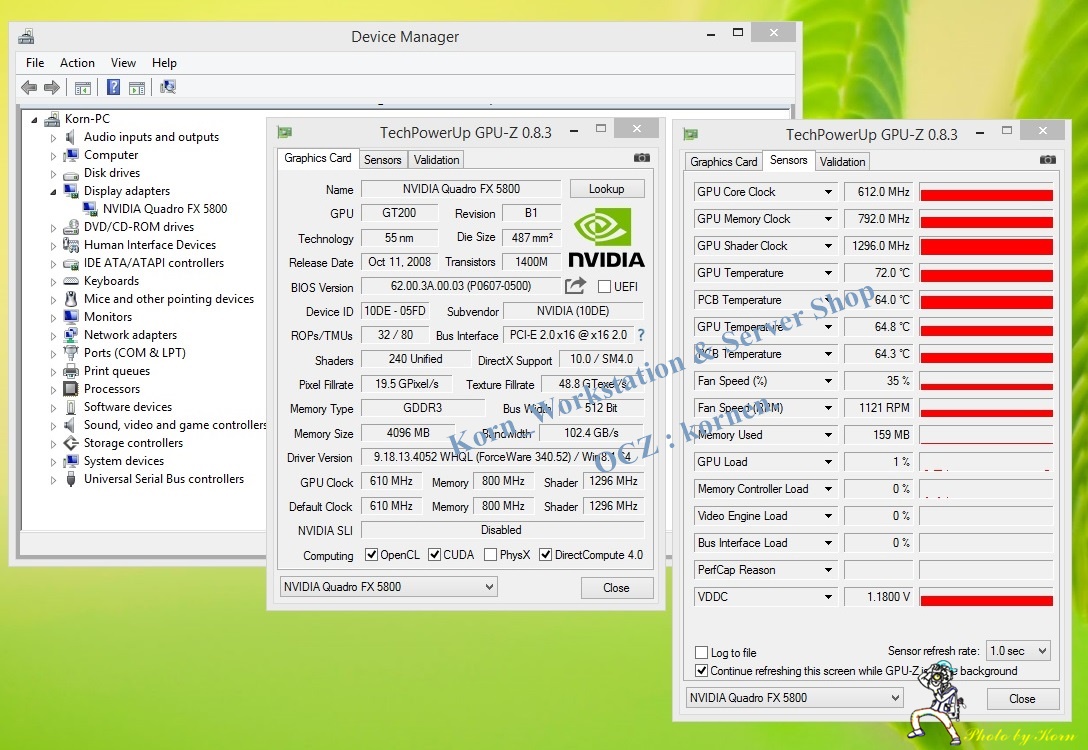Click the Mice and other pointing devices icon
Image resolution: width=1088 pixels, height=750 pixels.
(x=71, y=299)
